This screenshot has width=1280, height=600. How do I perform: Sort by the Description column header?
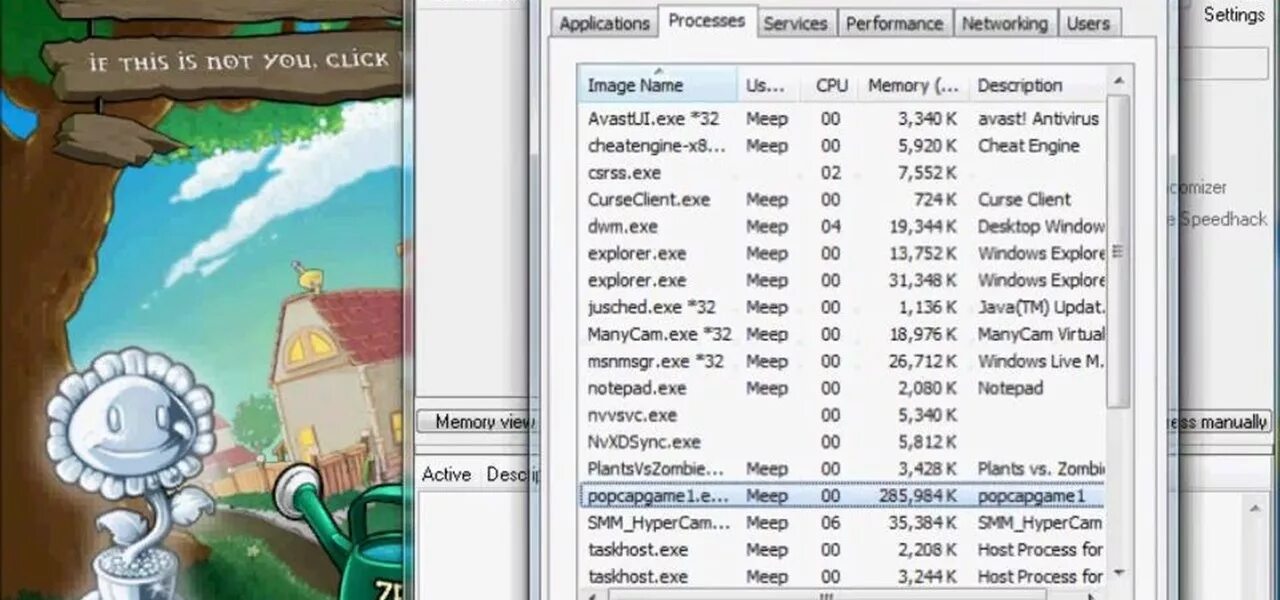[1037, 85]
